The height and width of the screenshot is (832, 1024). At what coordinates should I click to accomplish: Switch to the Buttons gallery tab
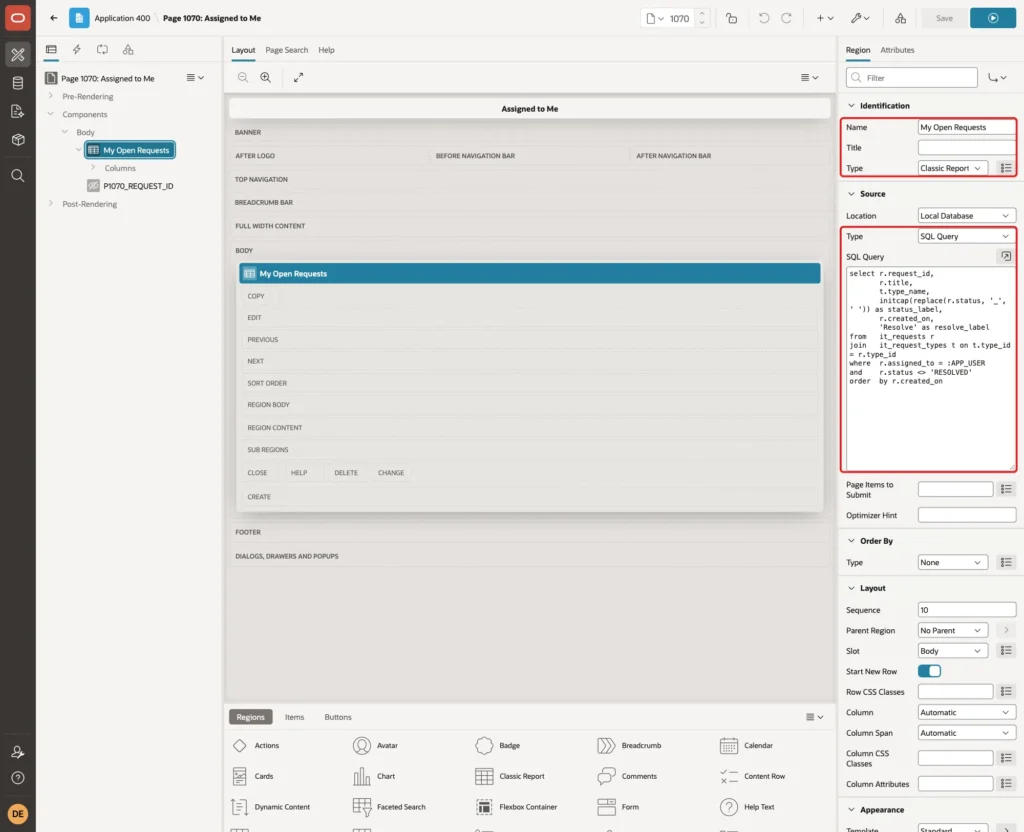338,717
